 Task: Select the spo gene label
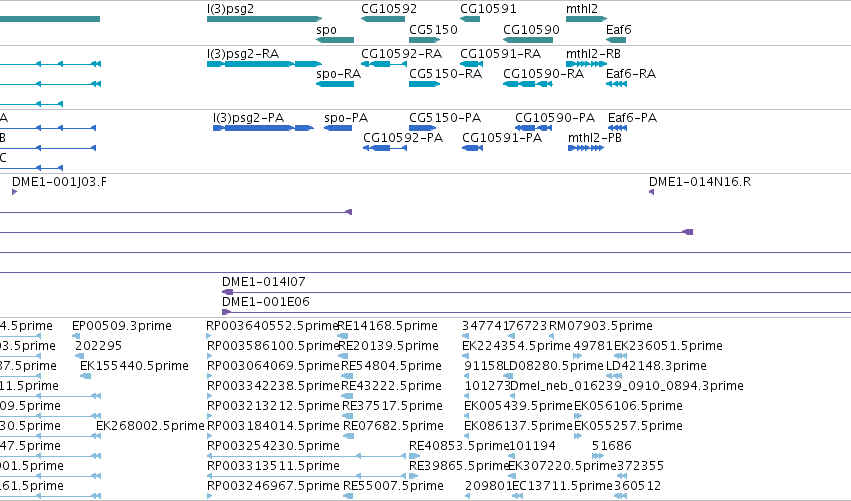tap(327, 30)
